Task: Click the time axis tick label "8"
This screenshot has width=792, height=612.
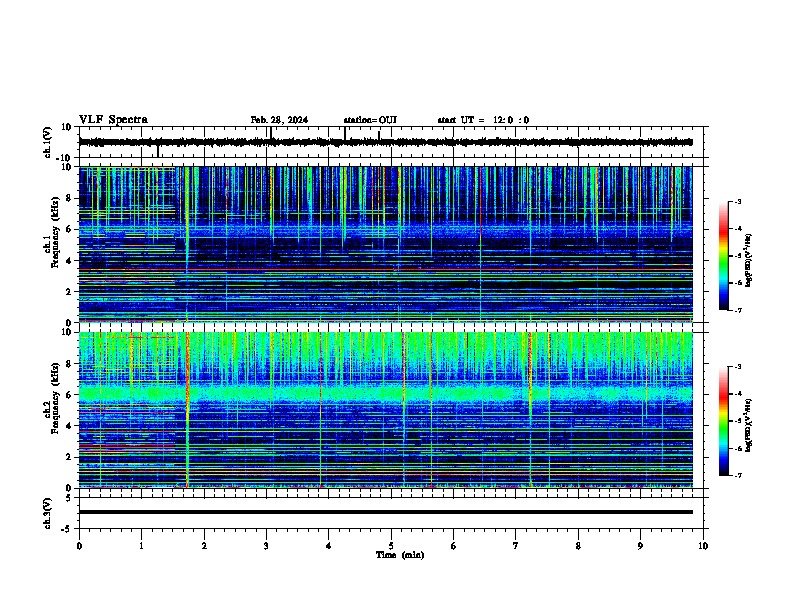Action: coord(578,546)
